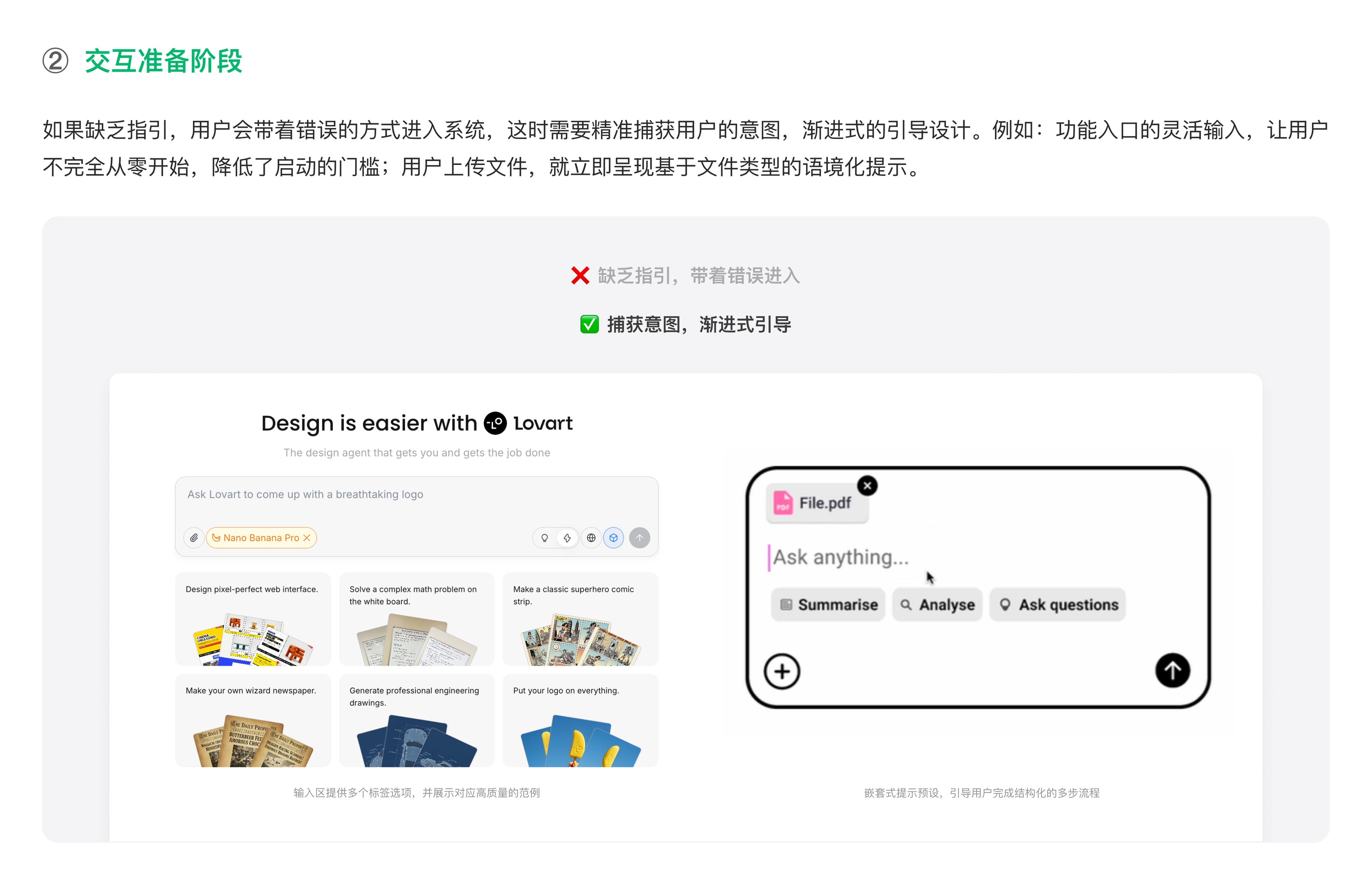The image size is (1372, 885).
Task: Click the 交互准备阶段 heading
Action: point(163,61)
